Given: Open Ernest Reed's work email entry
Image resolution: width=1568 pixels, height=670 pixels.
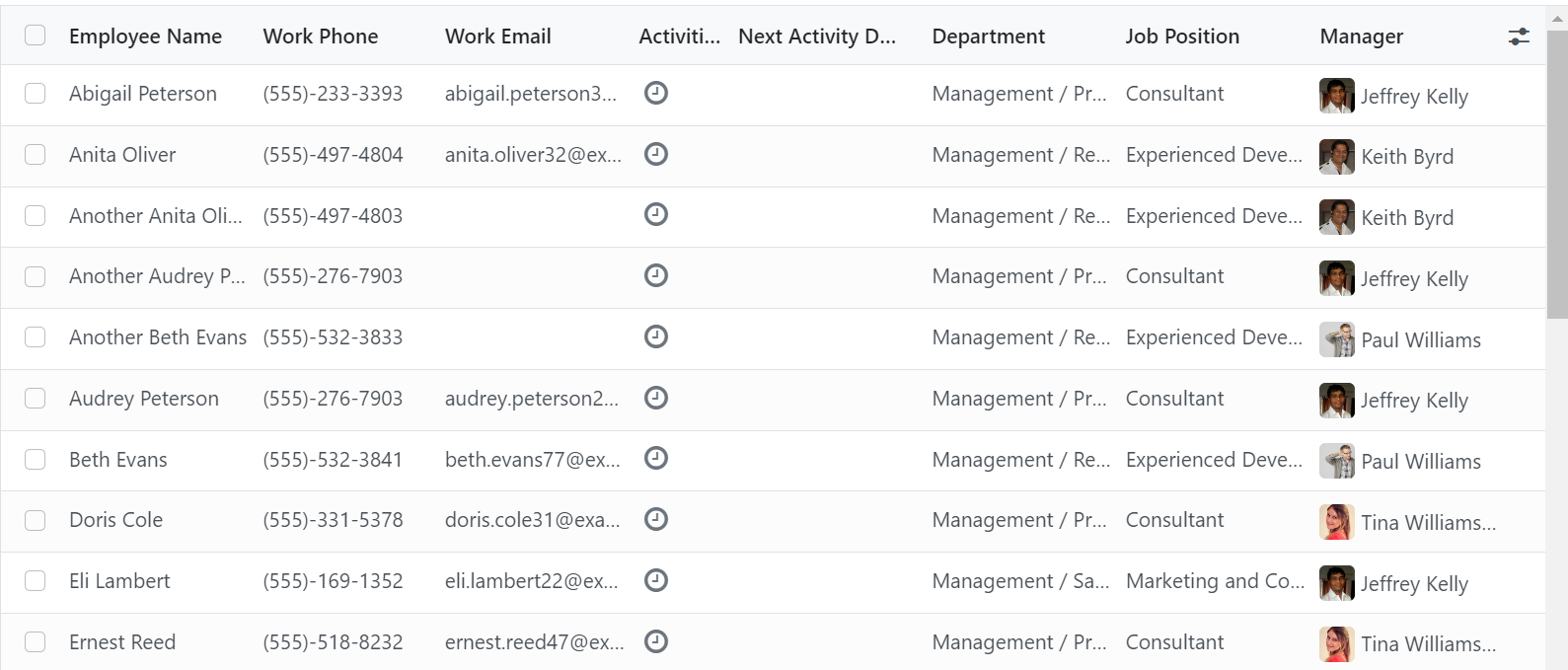Looking at the screenshot, I should (x=534, y=642).
